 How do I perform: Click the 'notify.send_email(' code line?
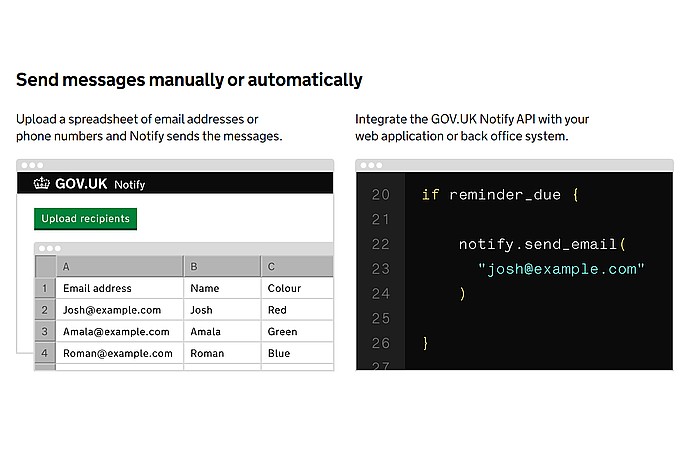click(542, 244)
